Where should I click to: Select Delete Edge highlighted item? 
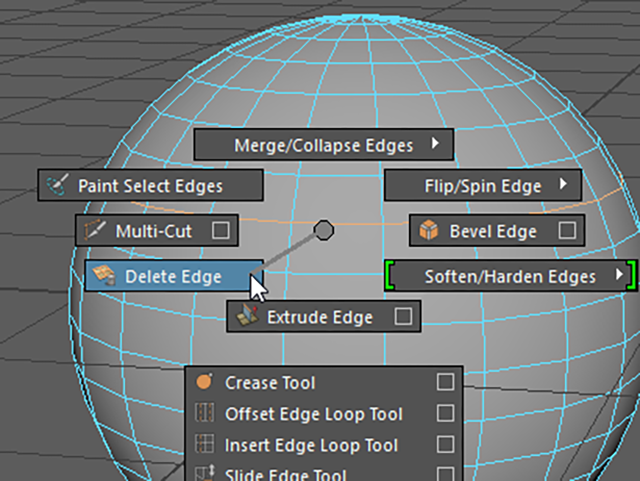pos(174,276)
